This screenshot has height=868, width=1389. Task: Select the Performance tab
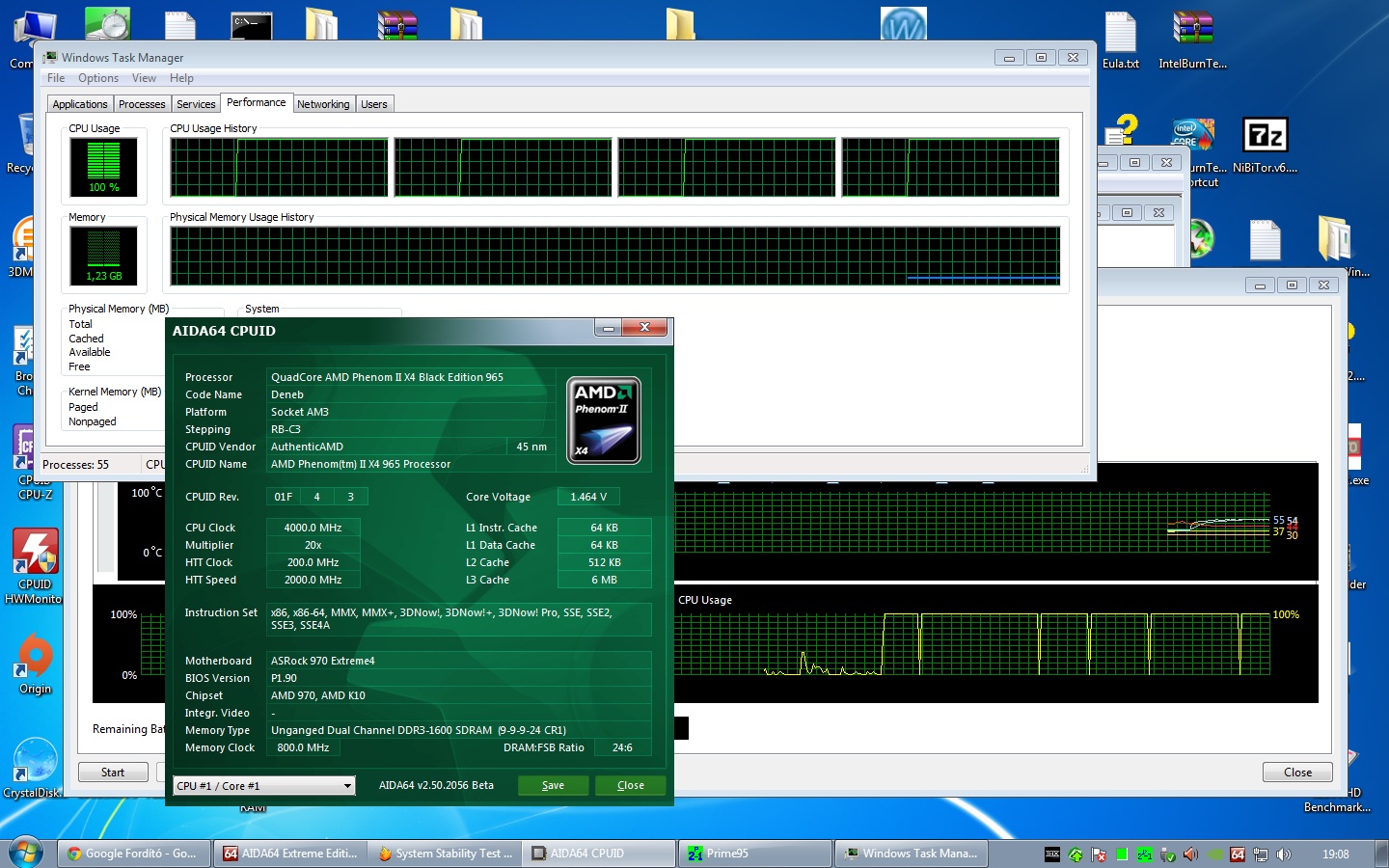click(x=257, y=102)
